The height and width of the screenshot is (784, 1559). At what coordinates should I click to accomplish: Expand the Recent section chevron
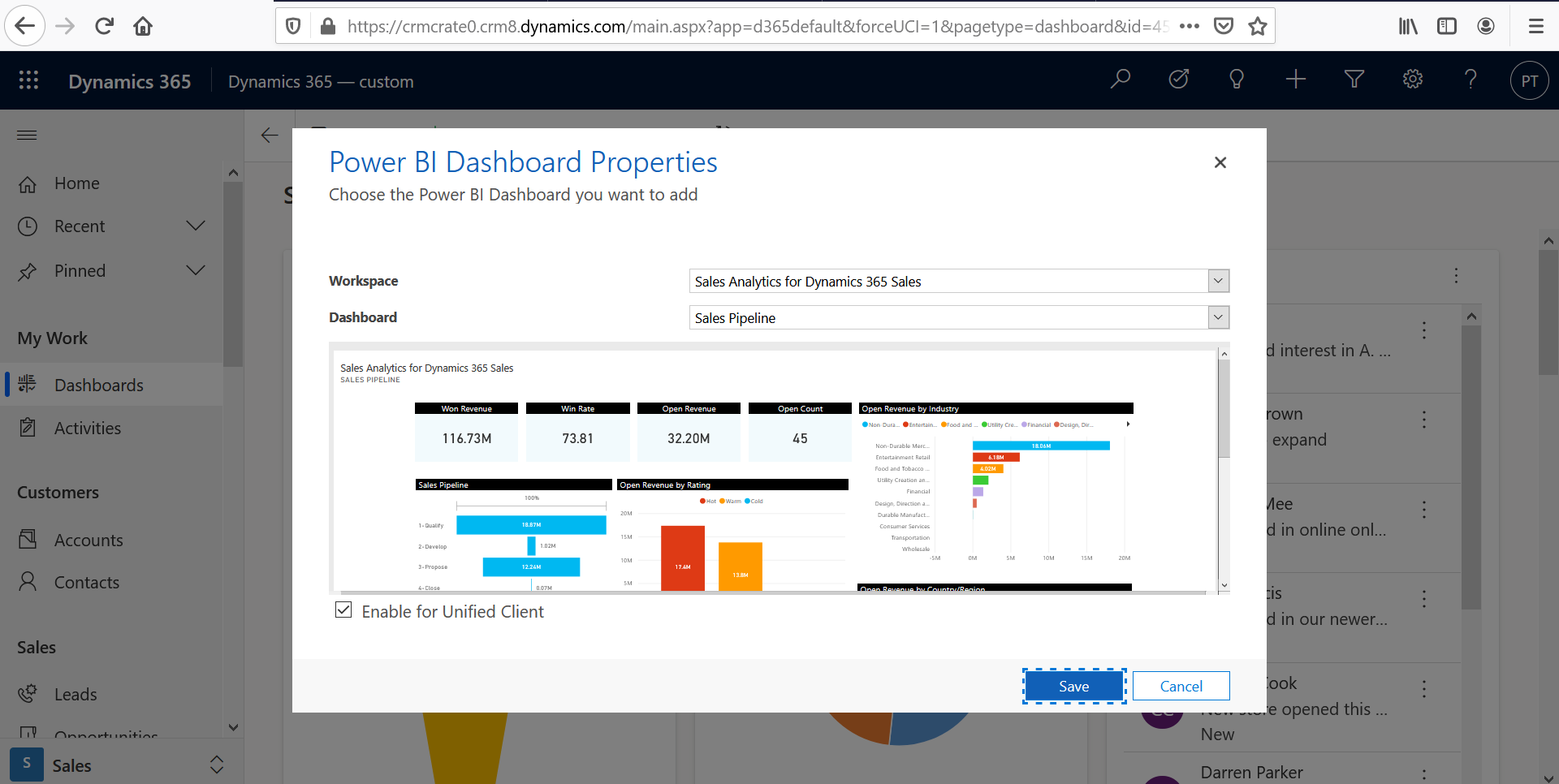[x=196, y=226]
